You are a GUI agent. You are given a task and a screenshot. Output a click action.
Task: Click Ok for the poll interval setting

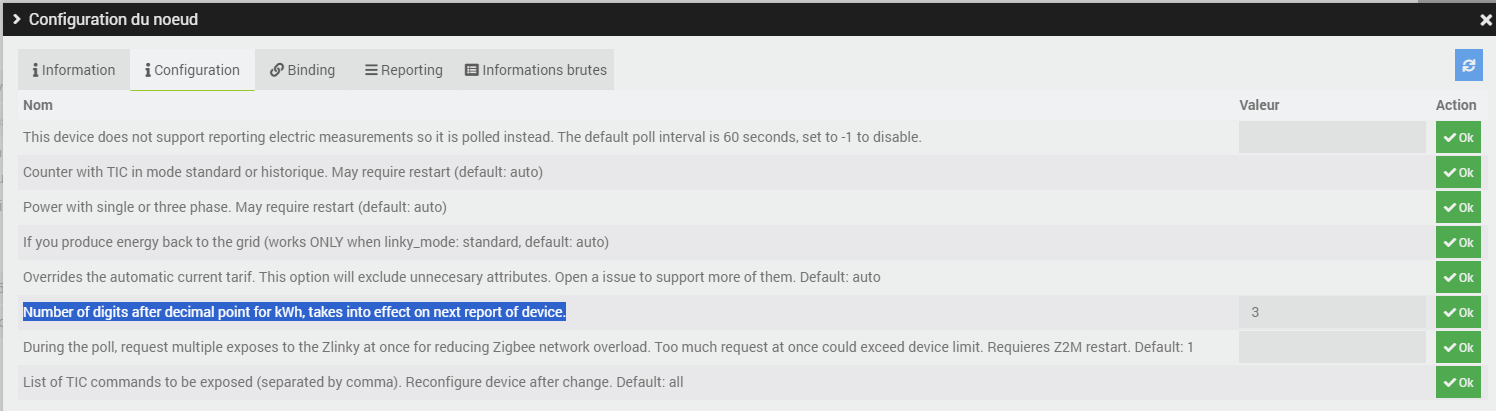1458,137
